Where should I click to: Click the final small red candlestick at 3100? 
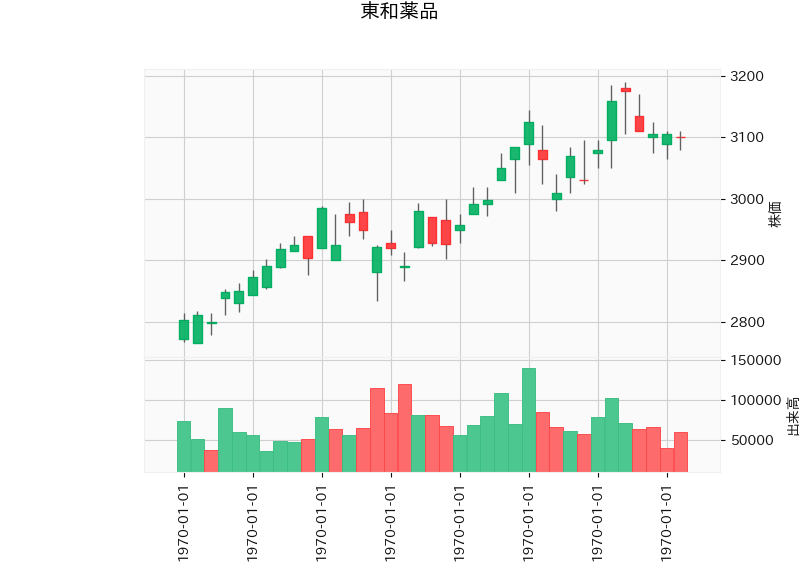pos(681,138)
